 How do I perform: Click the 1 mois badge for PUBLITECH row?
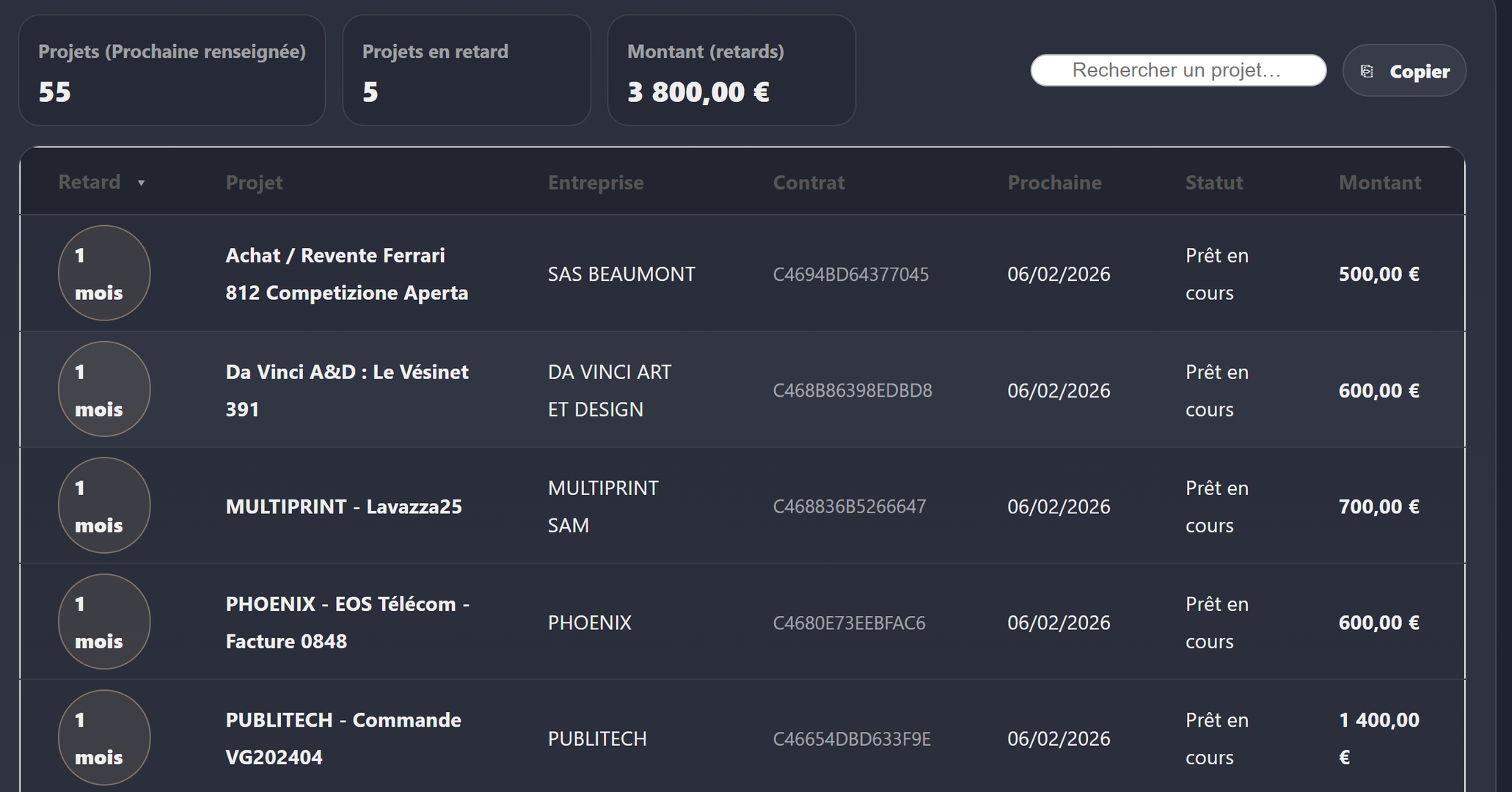104,738
